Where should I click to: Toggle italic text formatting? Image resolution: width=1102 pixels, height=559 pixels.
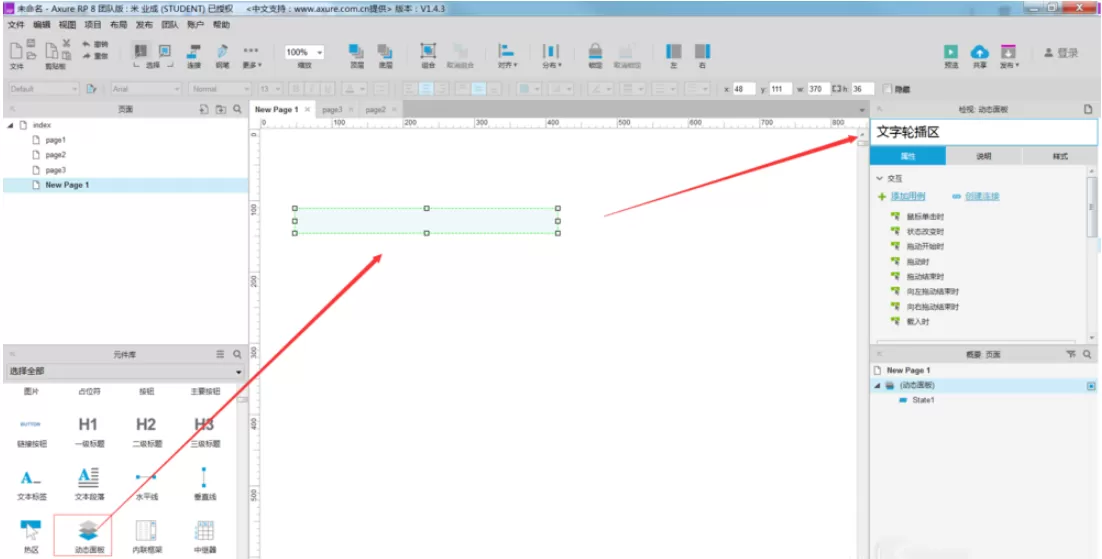click(312, 89)
